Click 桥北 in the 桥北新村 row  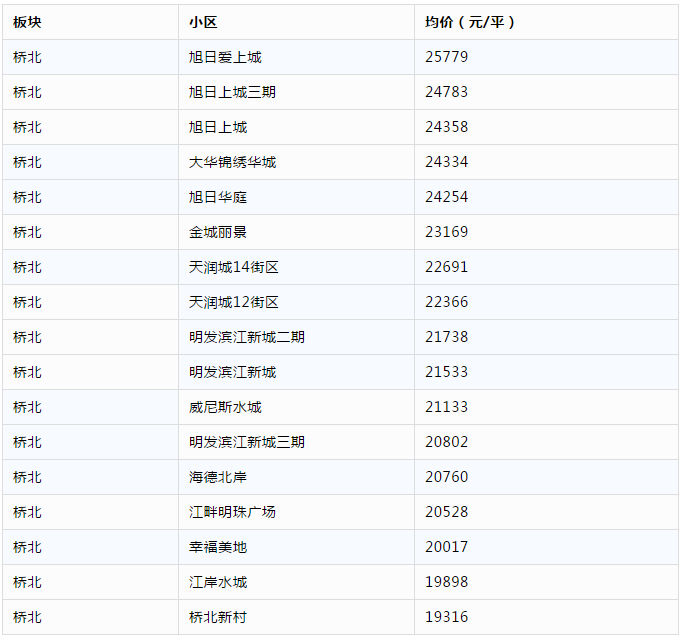(27, 617)
